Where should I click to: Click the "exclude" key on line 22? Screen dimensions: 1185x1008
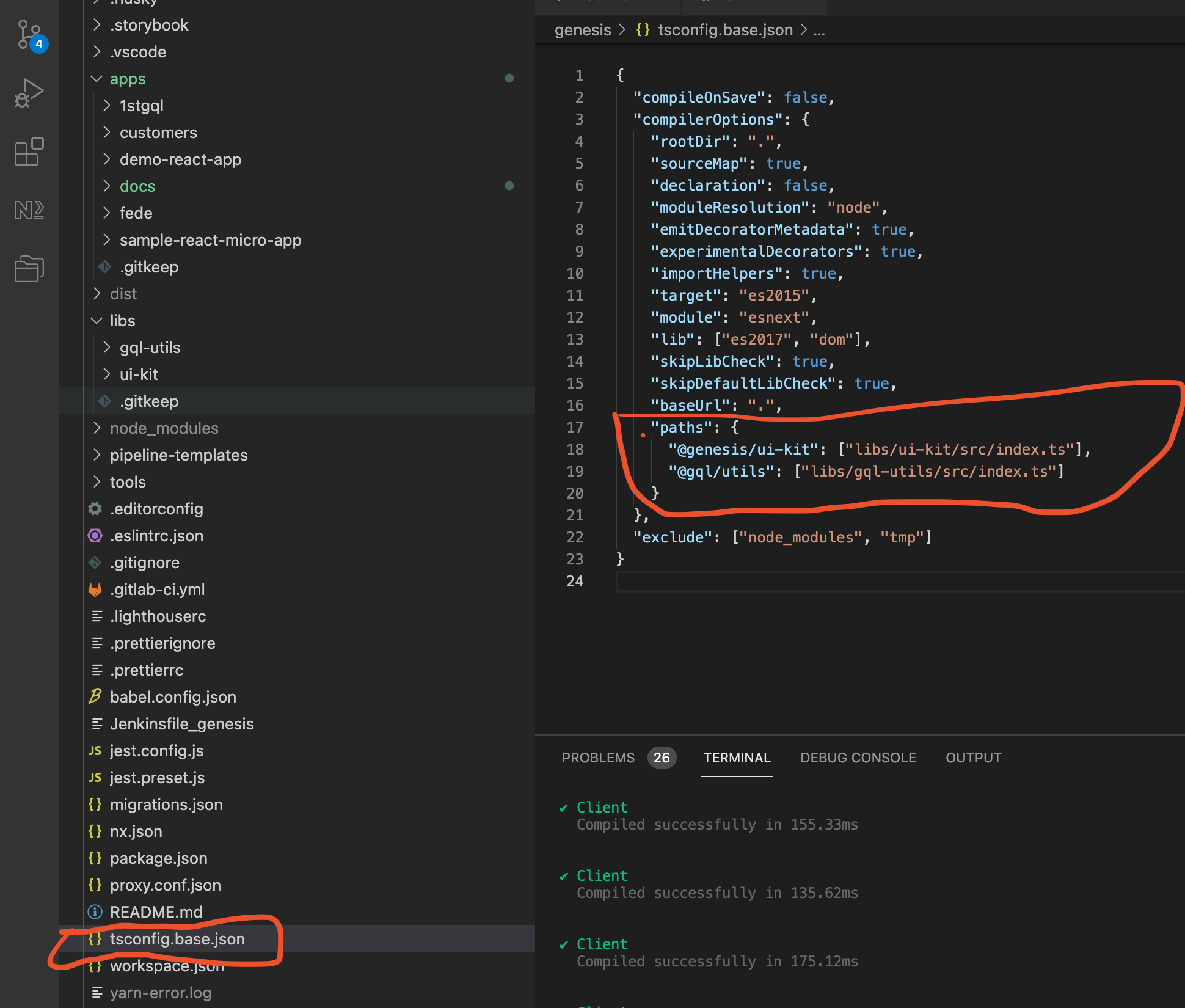(x=673, y=537)
